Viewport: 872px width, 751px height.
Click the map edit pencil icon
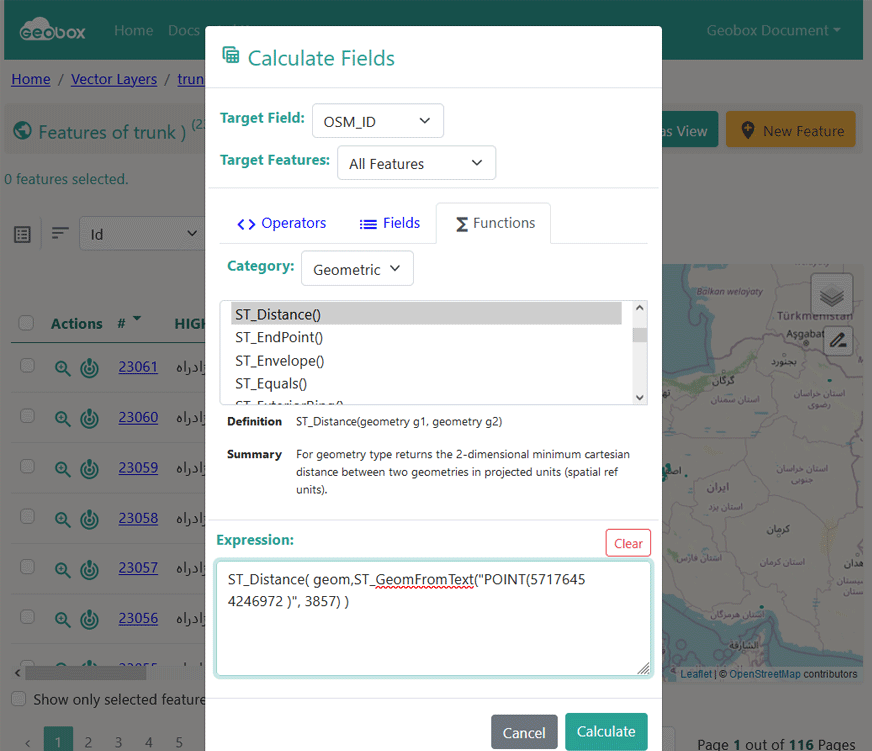click(x=838, y=340)
